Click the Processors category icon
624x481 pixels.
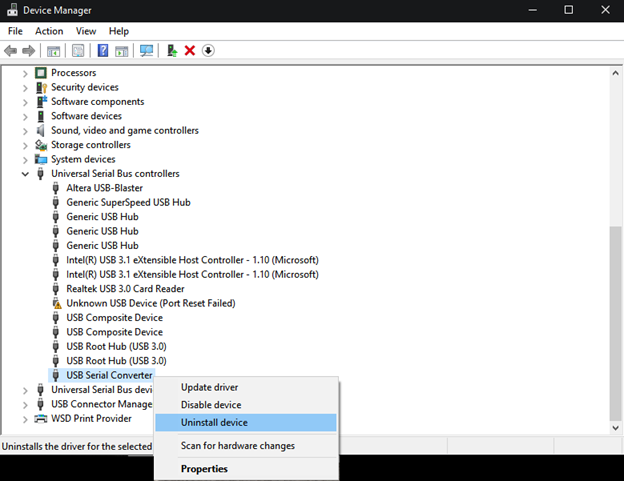point(41,73)
